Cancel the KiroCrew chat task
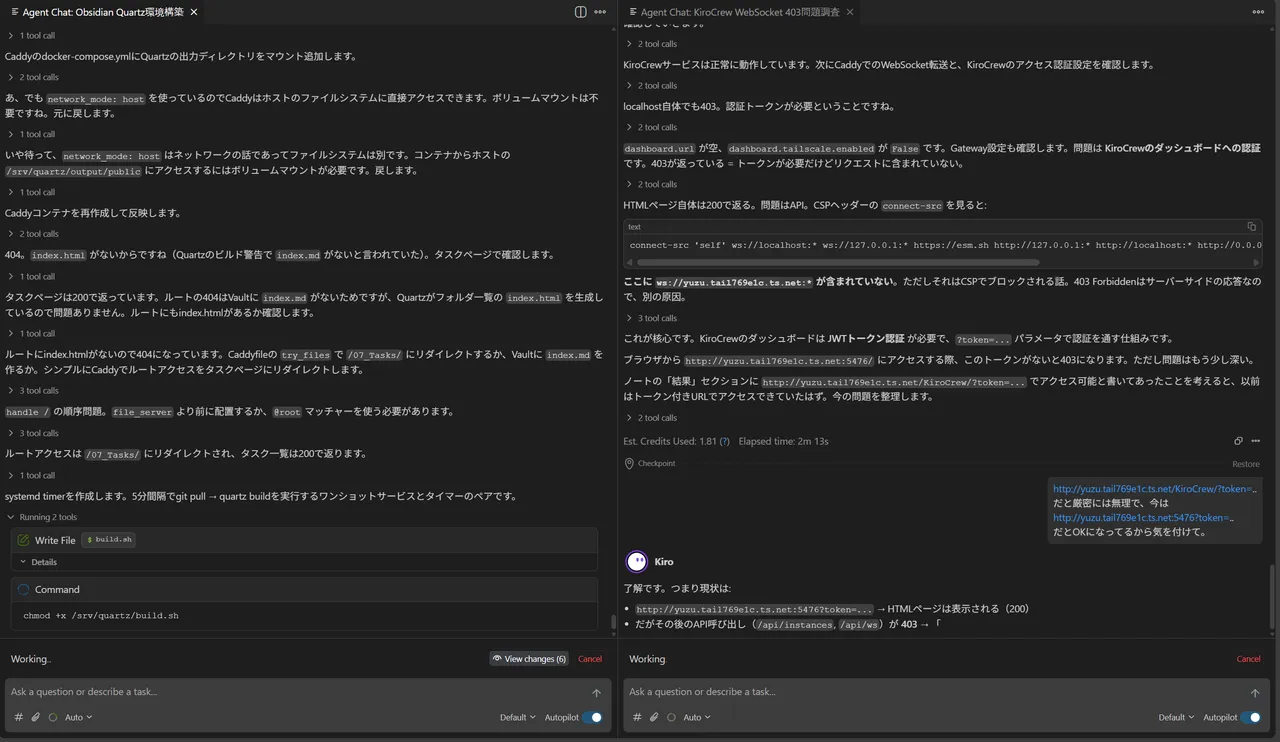1280x742 pixels. (1249, 659)
